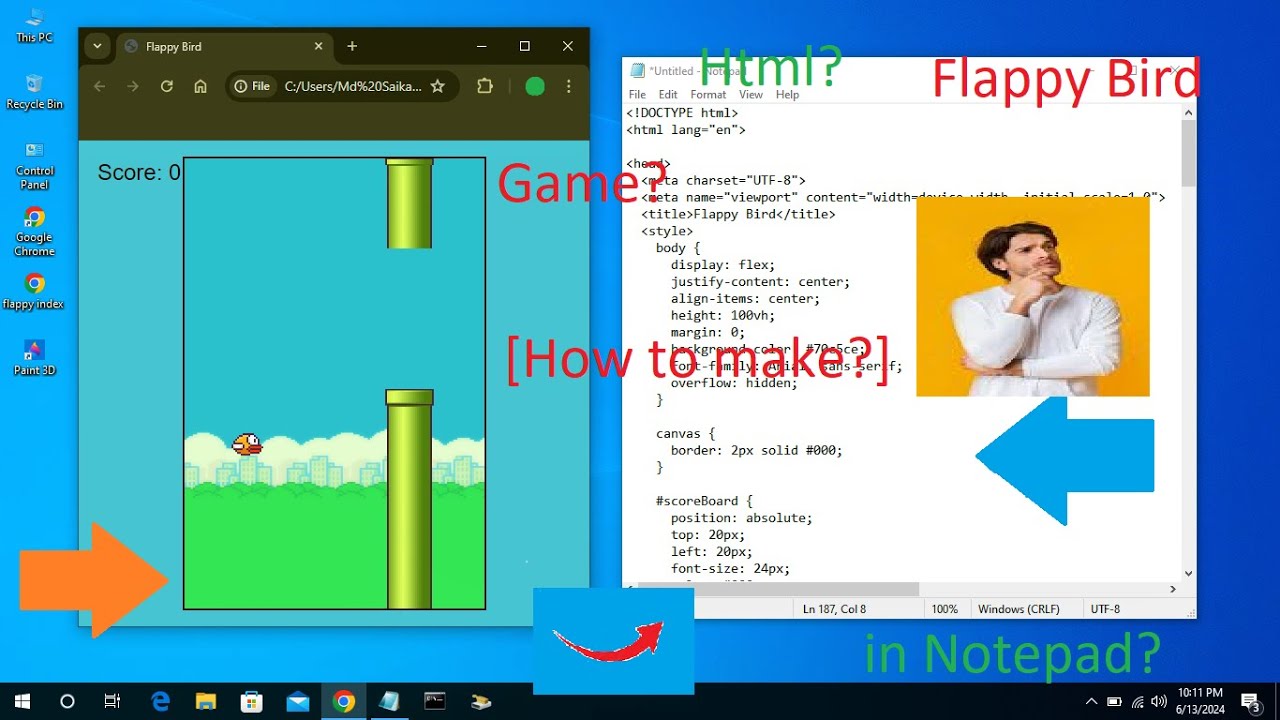Click the <!DOCTYPE html> line in Notepad
This screenshot has height=720, width=1280.
click(x=682, y=113)
